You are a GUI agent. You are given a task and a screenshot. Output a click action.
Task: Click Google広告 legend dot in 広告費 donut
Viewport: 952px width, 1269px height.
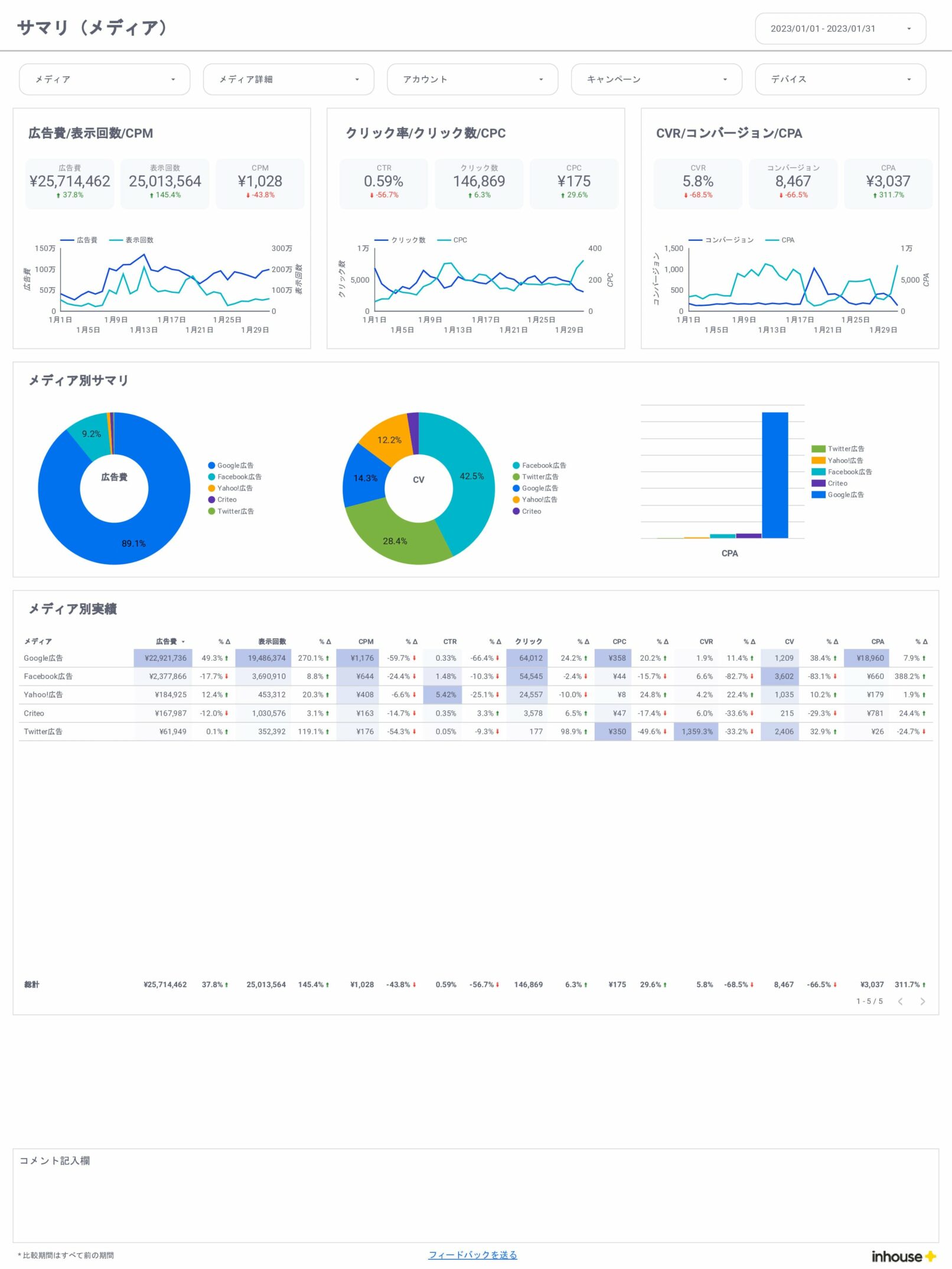point(211,465)
